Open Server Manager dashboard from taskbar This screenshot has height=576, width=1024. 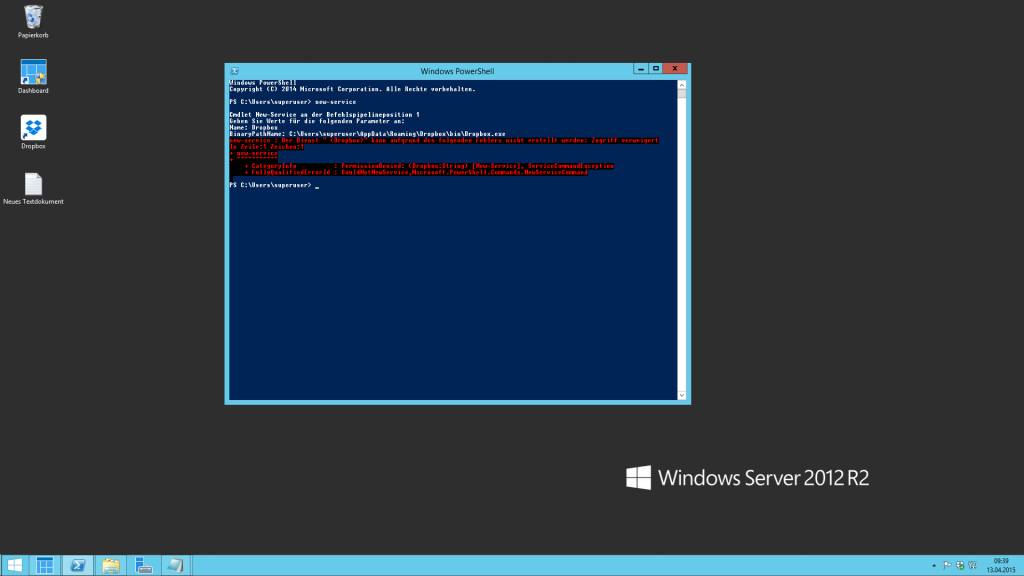(x=44, y=566)
